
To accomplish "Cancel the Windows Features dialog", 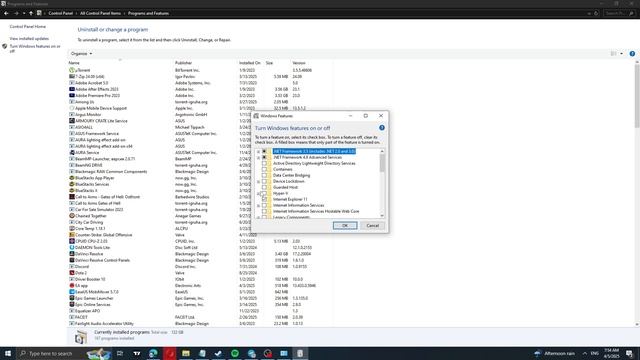I will pyautogui.click(x=372, y=225).
